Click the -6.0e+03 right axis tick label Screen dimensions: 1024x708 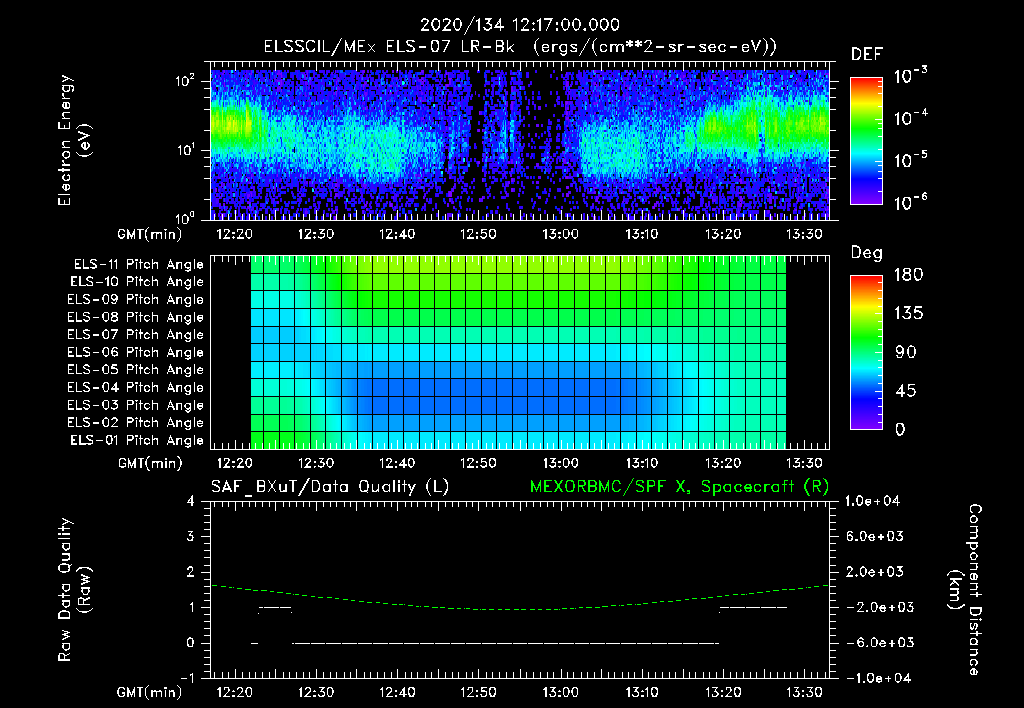click(x=874, y=643)
